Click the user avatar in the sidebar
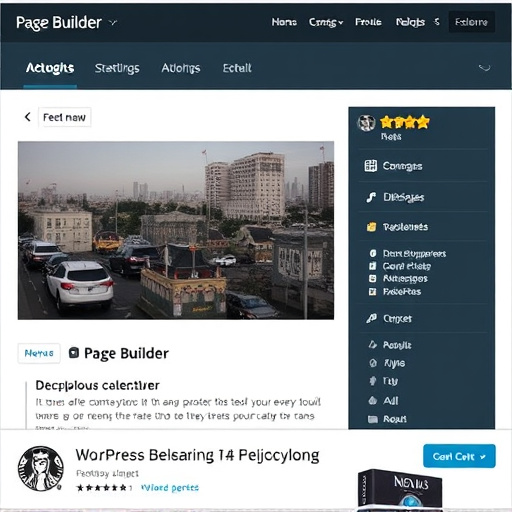This screenshot has width=512, height=512. 366,123
